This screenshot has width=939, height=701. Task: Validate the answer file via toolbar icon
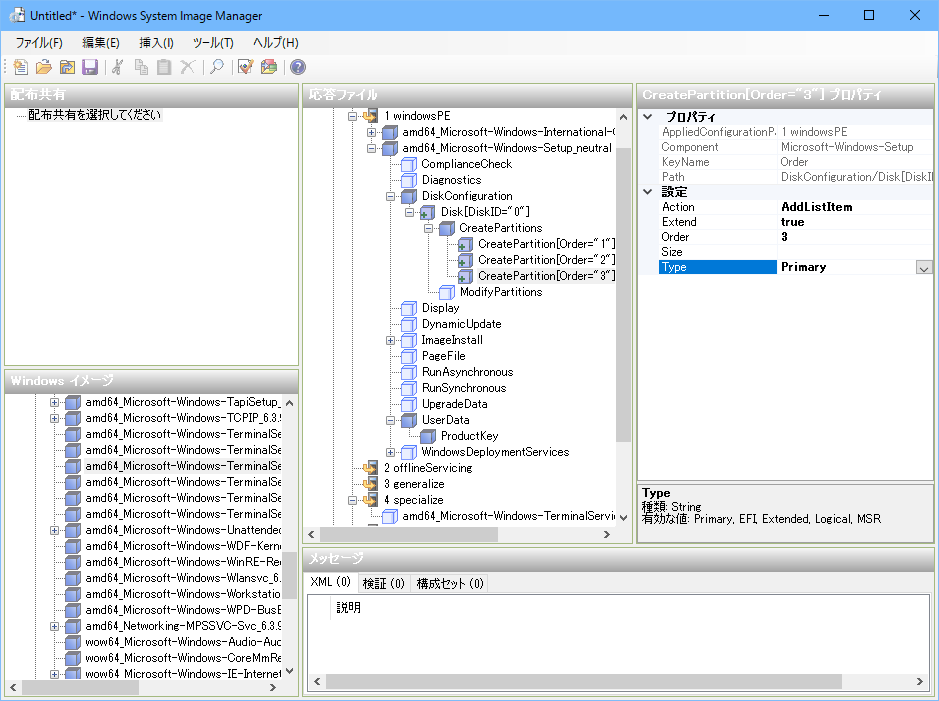point(246,67)
